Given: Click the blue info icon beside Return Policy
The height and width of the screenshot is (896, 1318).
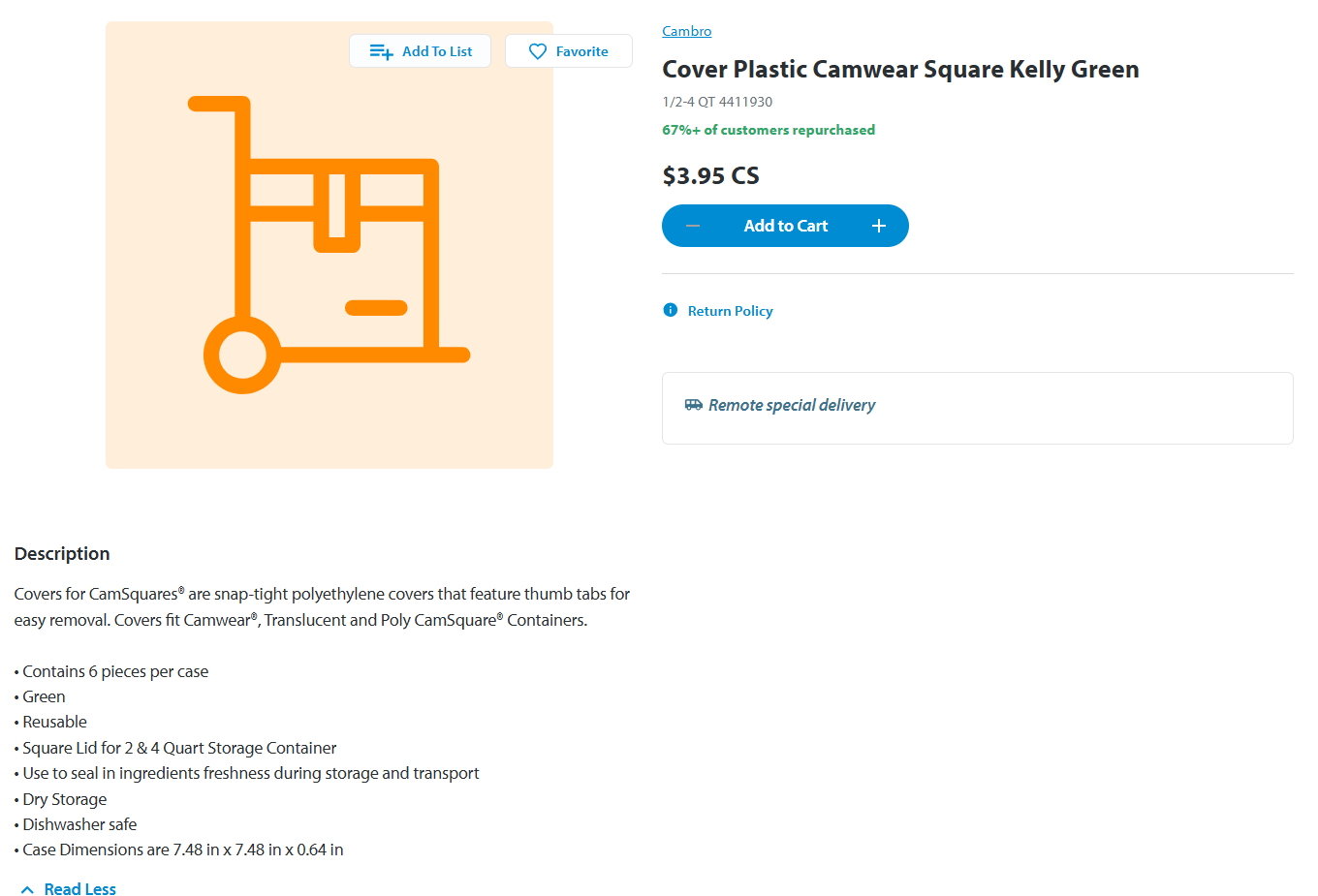Looking at the screenshot, I should point(670,310).
